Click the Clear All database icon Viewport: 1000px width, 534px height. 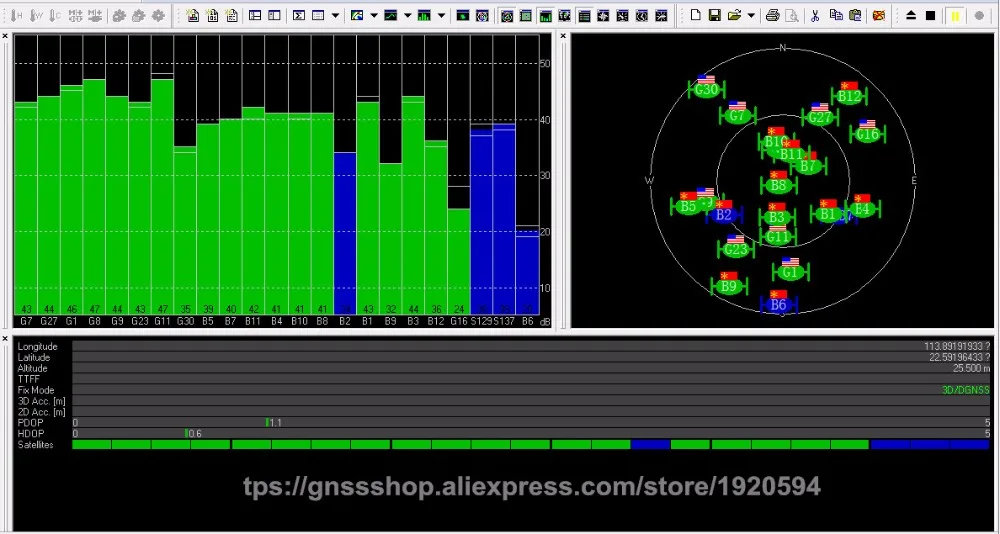click(879, 15)
